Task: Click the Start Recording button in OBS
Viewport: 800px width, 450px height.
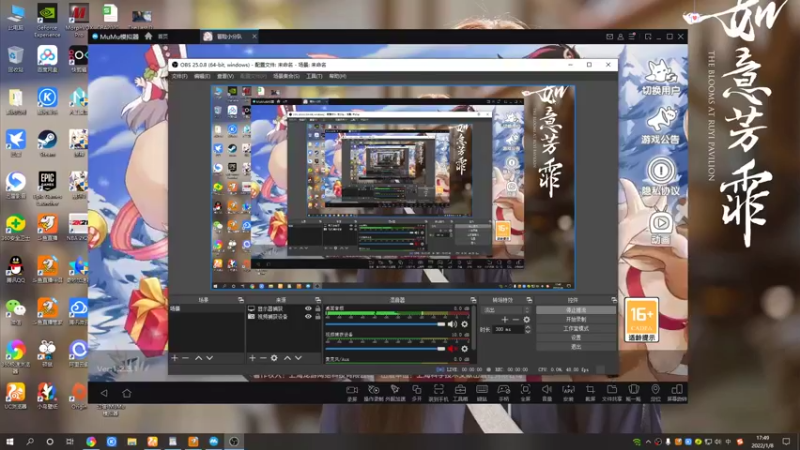Action: pyautogui.click(x=576, y=319)
